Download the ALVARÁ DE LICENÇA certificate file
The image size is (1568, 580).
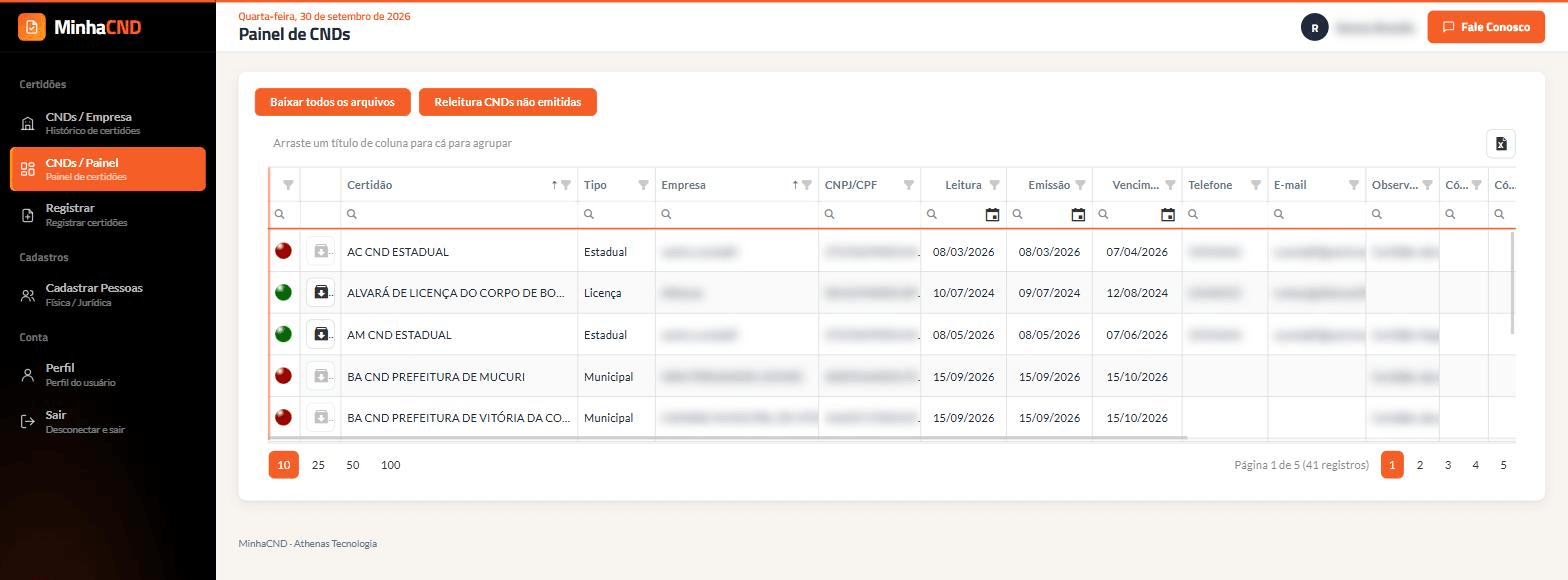(321, 293)
